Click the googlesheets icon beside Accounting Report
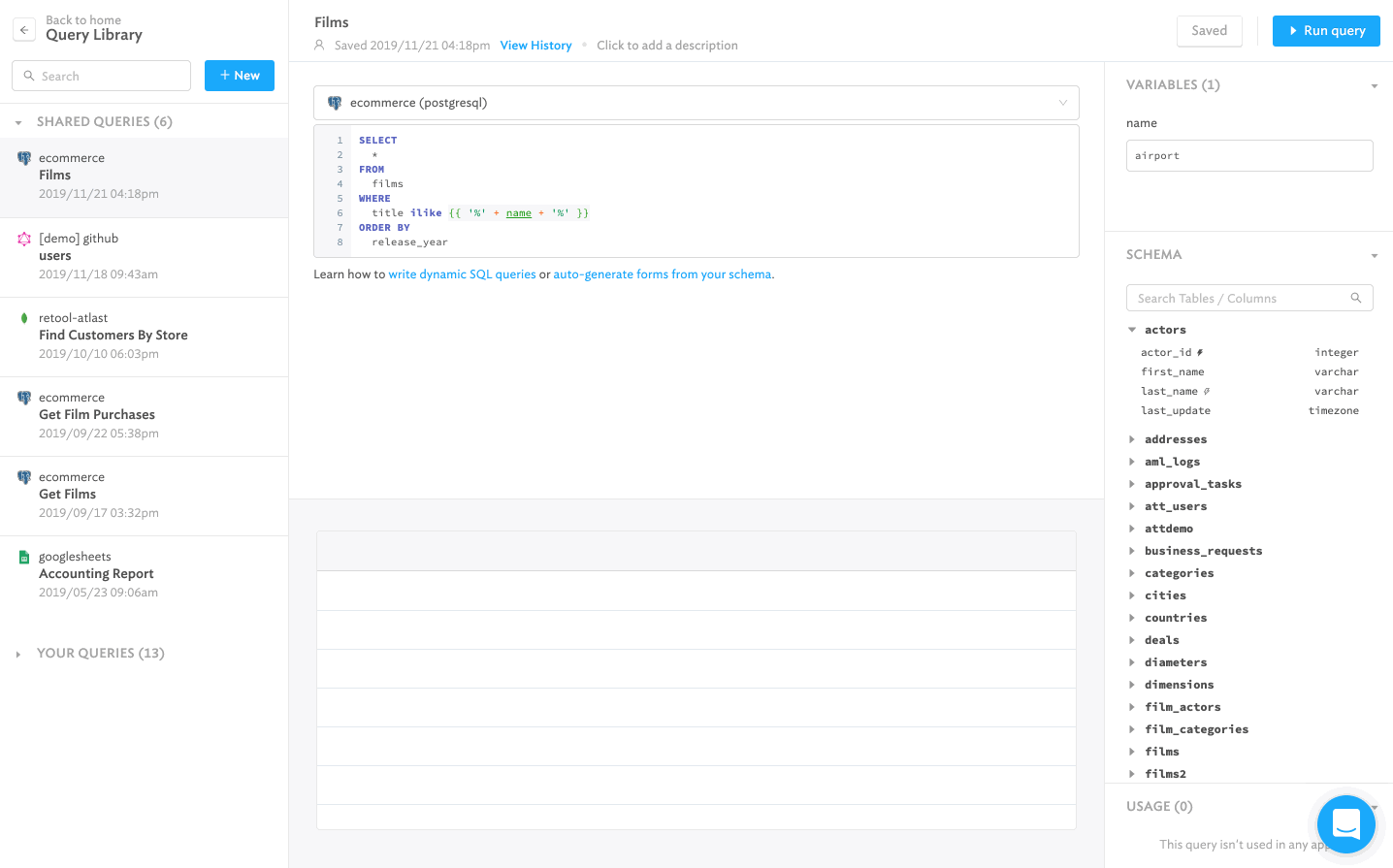This screenshot has width=1393, height=868. [22, 556]
